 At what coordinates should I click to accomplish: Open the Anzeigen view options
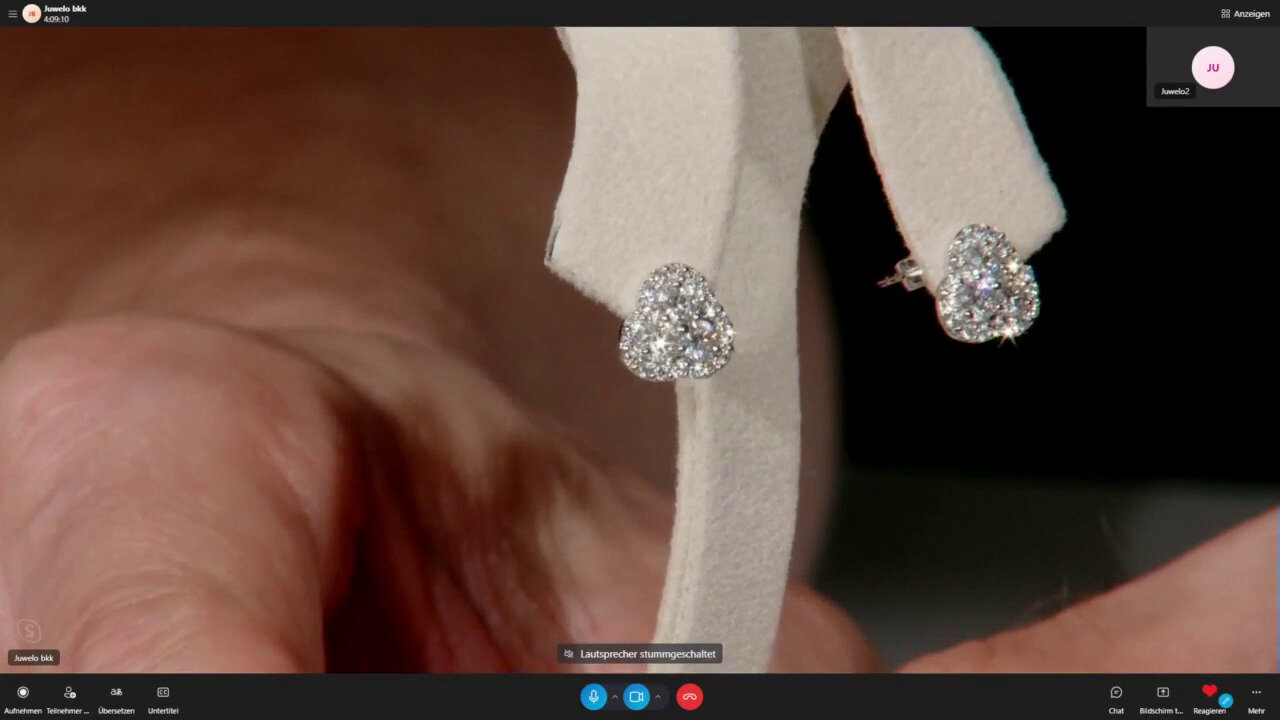coord(1245,14)
